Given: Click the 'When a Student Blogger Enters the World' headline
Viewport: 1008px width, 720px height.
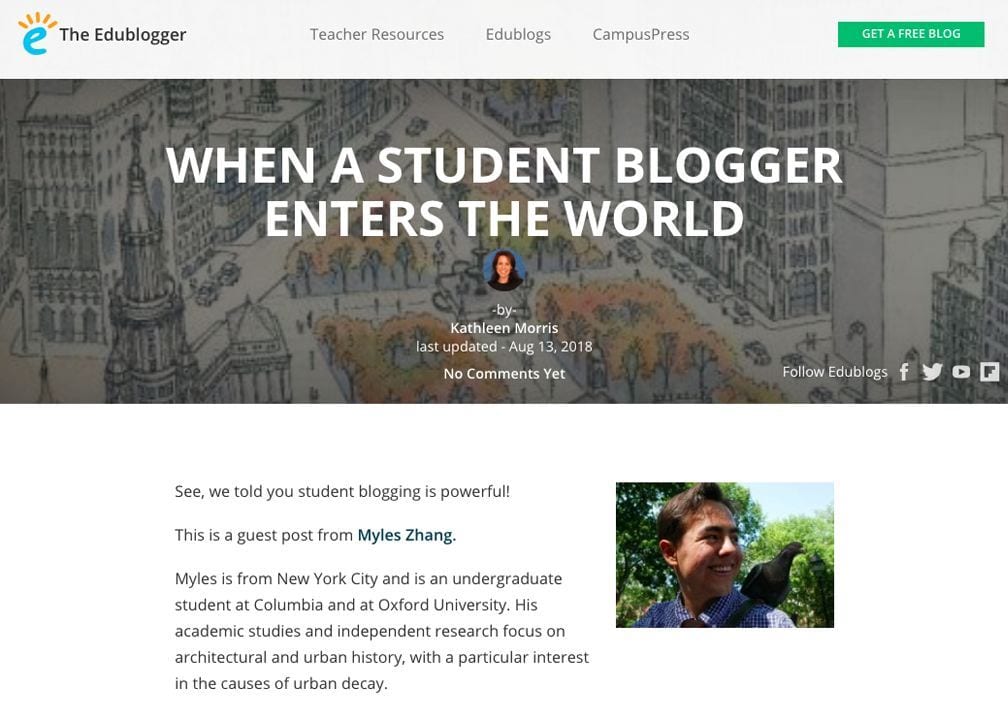Looking at the screenshot, I should coord(504,192).
